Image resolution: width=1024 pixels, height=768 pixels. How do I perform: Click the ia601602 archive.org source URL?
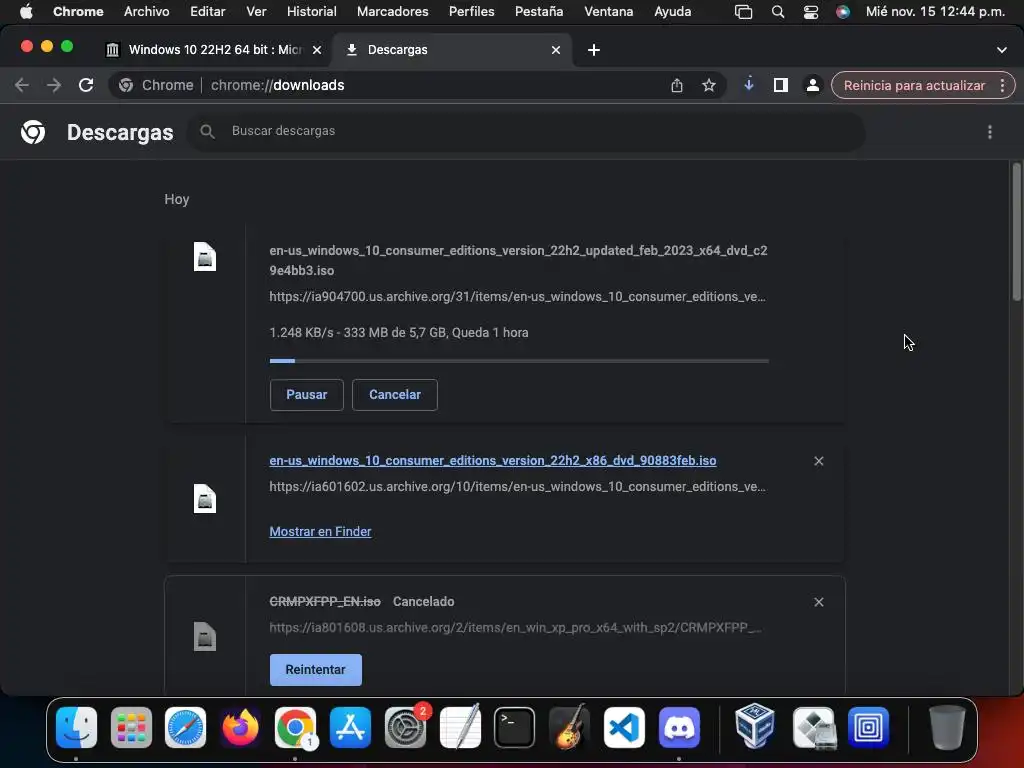[517, 487]
